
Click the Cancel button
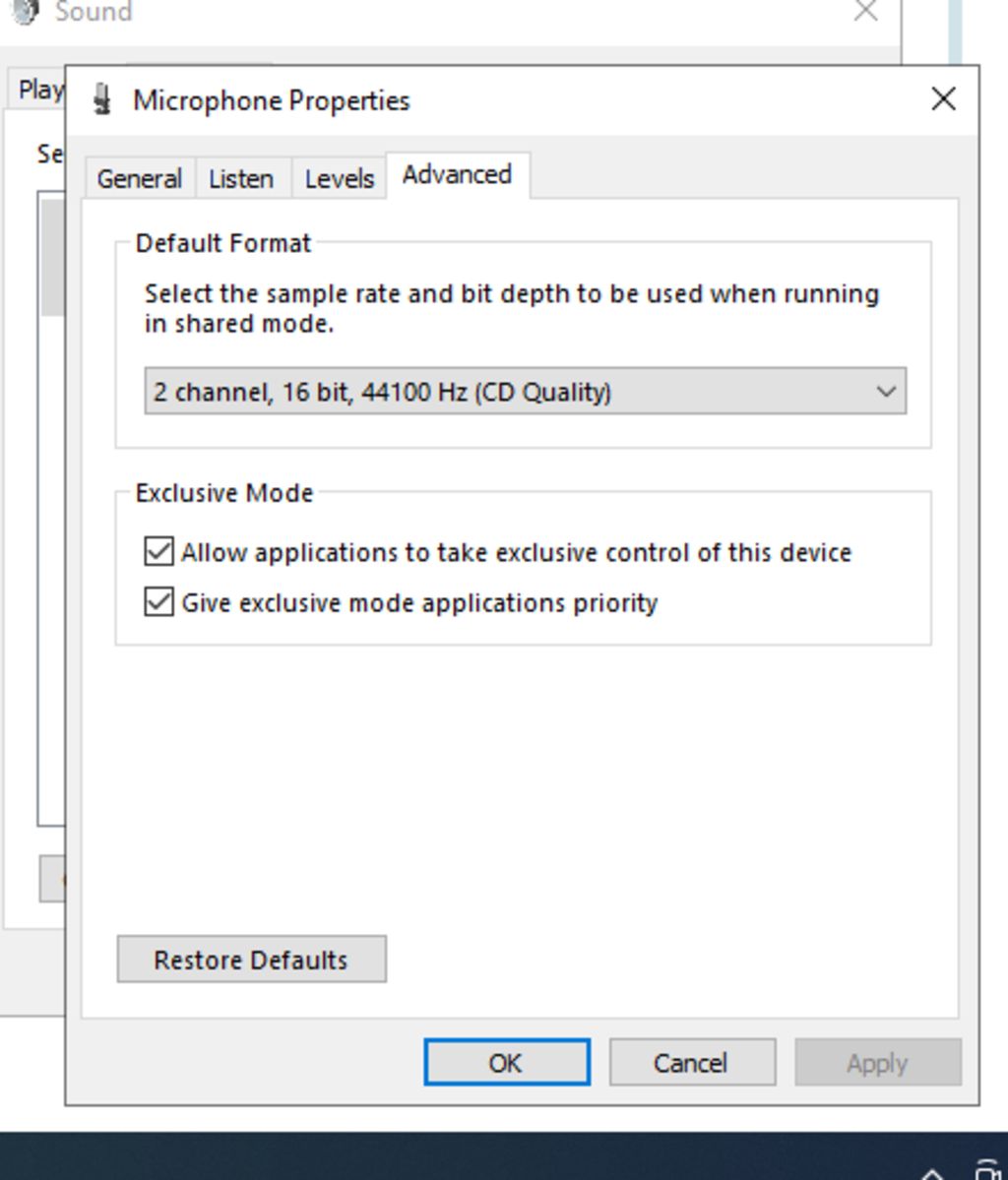pyautogui.click(x=691, y=1063)
